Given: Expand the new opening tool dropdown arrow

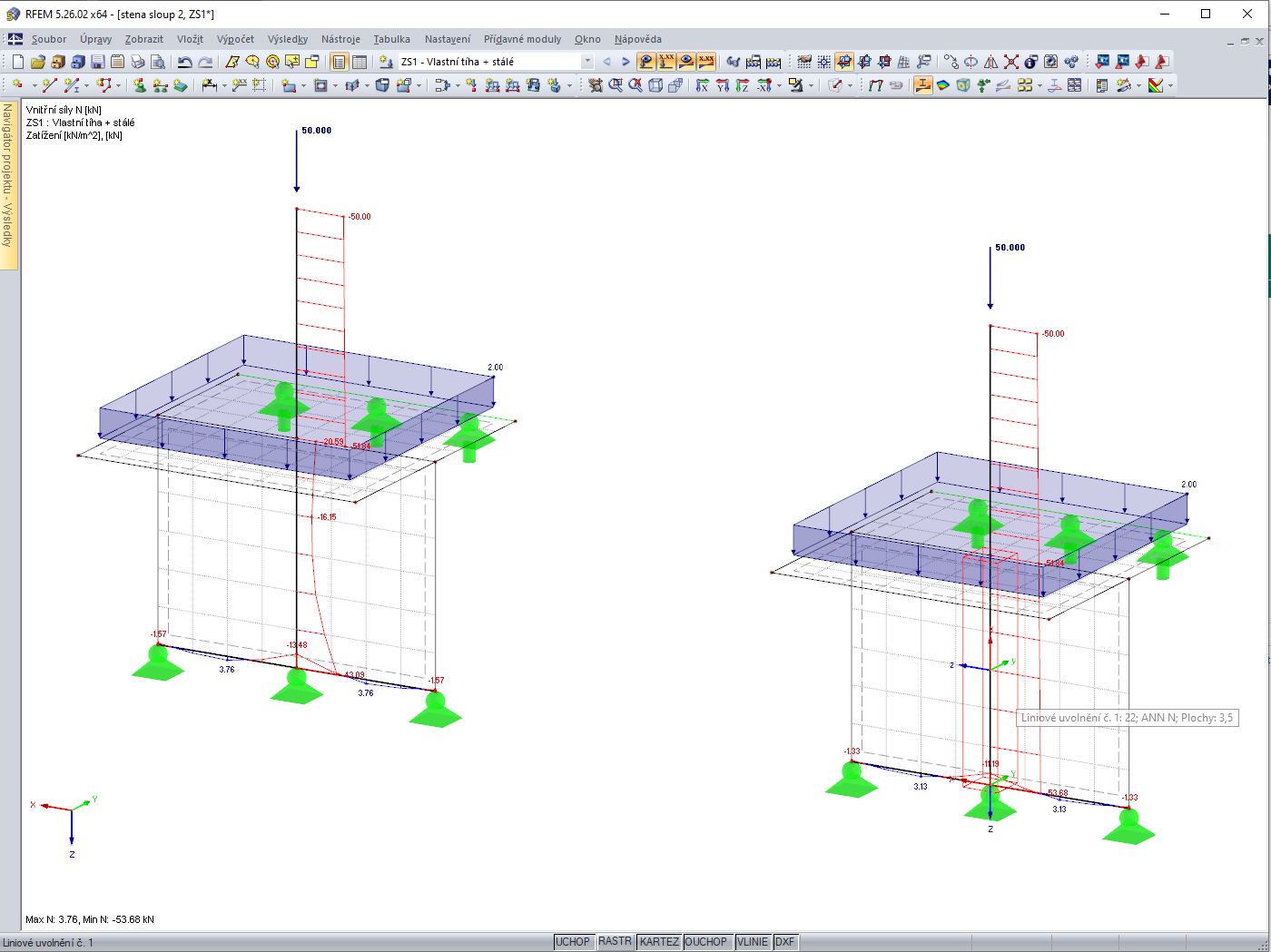Looking at the screenshot, I should [335, 85].
